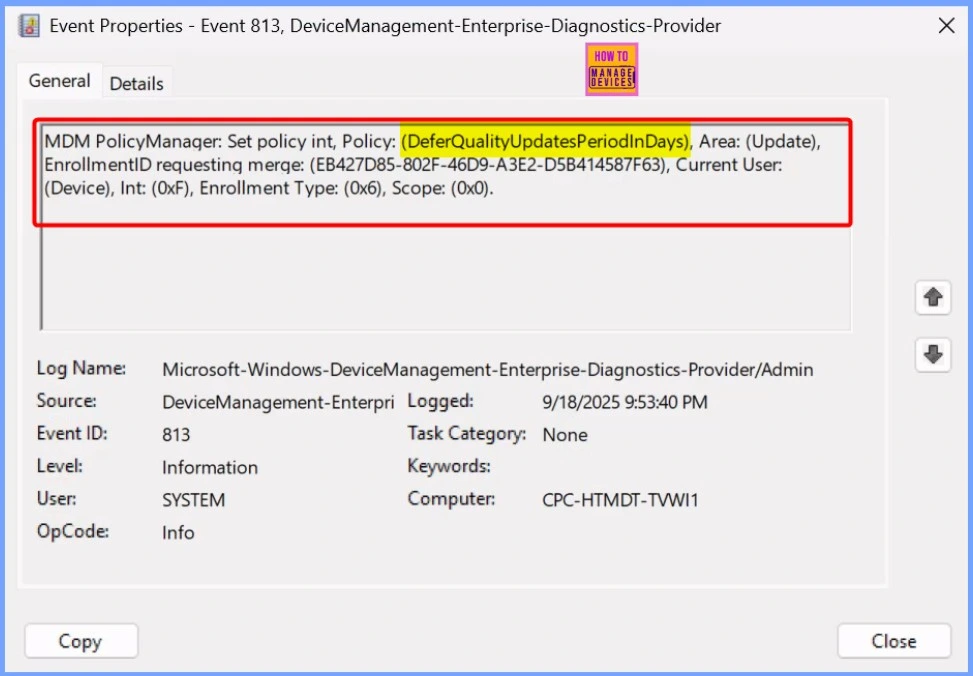Click the down arrow for next event
Image resolution: width=973 pixels, height=676 pixels.
pos(932,355)
